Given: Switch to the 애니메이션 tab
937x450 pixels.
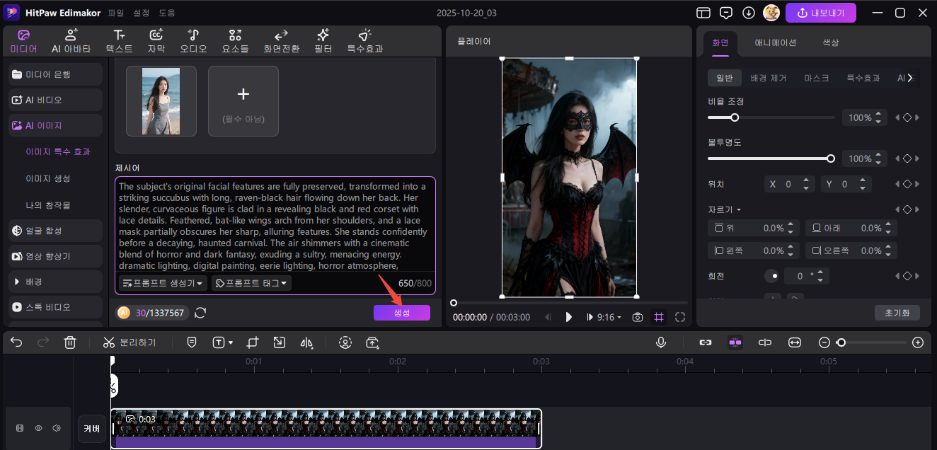Looking at the screenshot, I should pos(775,43).
